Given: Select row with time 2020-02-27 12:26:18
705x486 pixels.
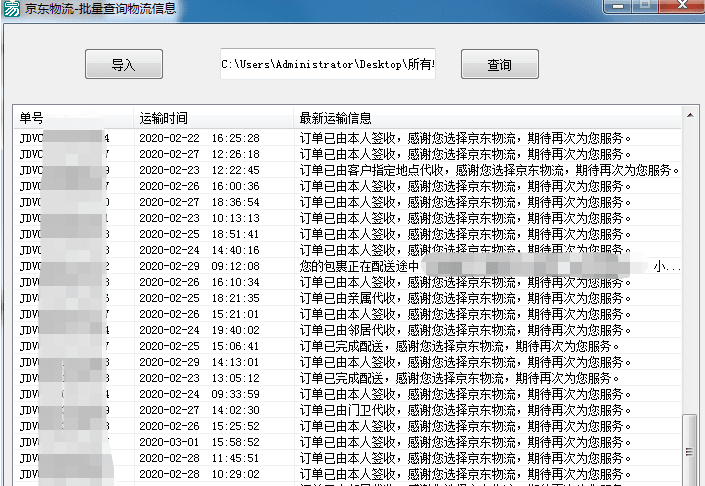Looking at the screenshot, I should [348, 154].
